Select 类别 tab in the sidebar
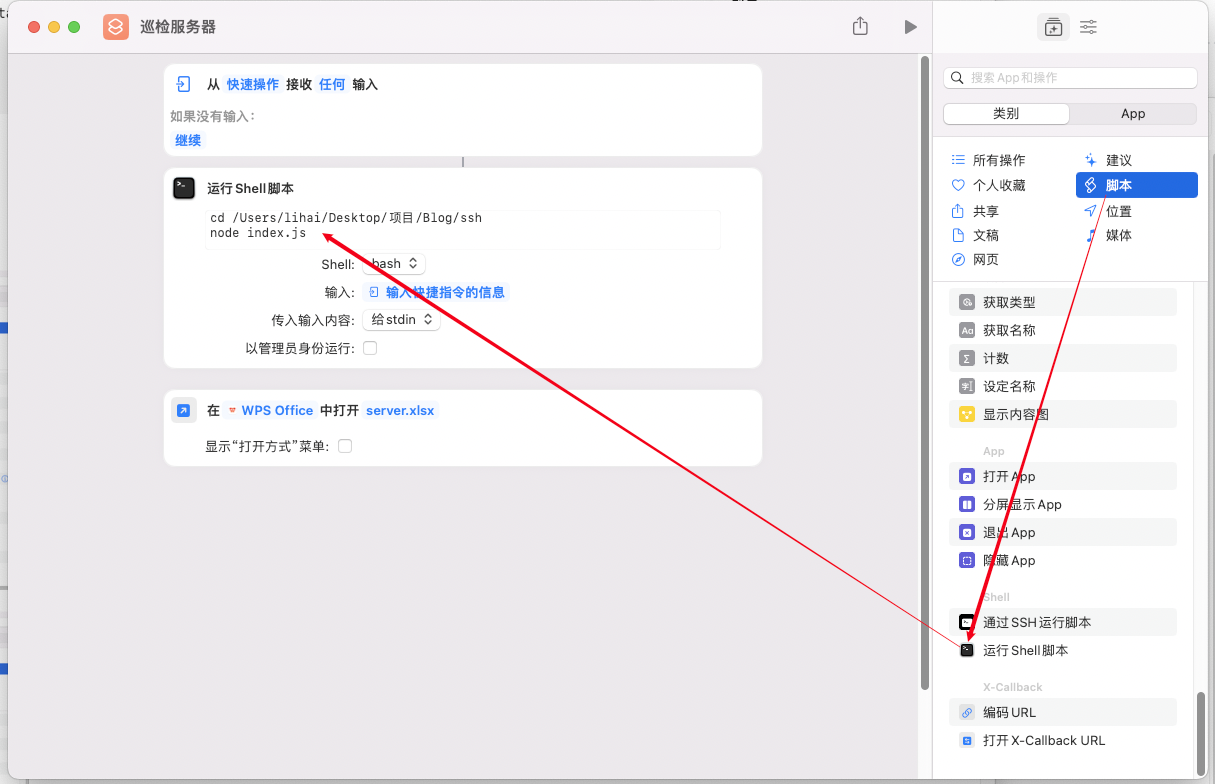 [x=1006, y=113]
